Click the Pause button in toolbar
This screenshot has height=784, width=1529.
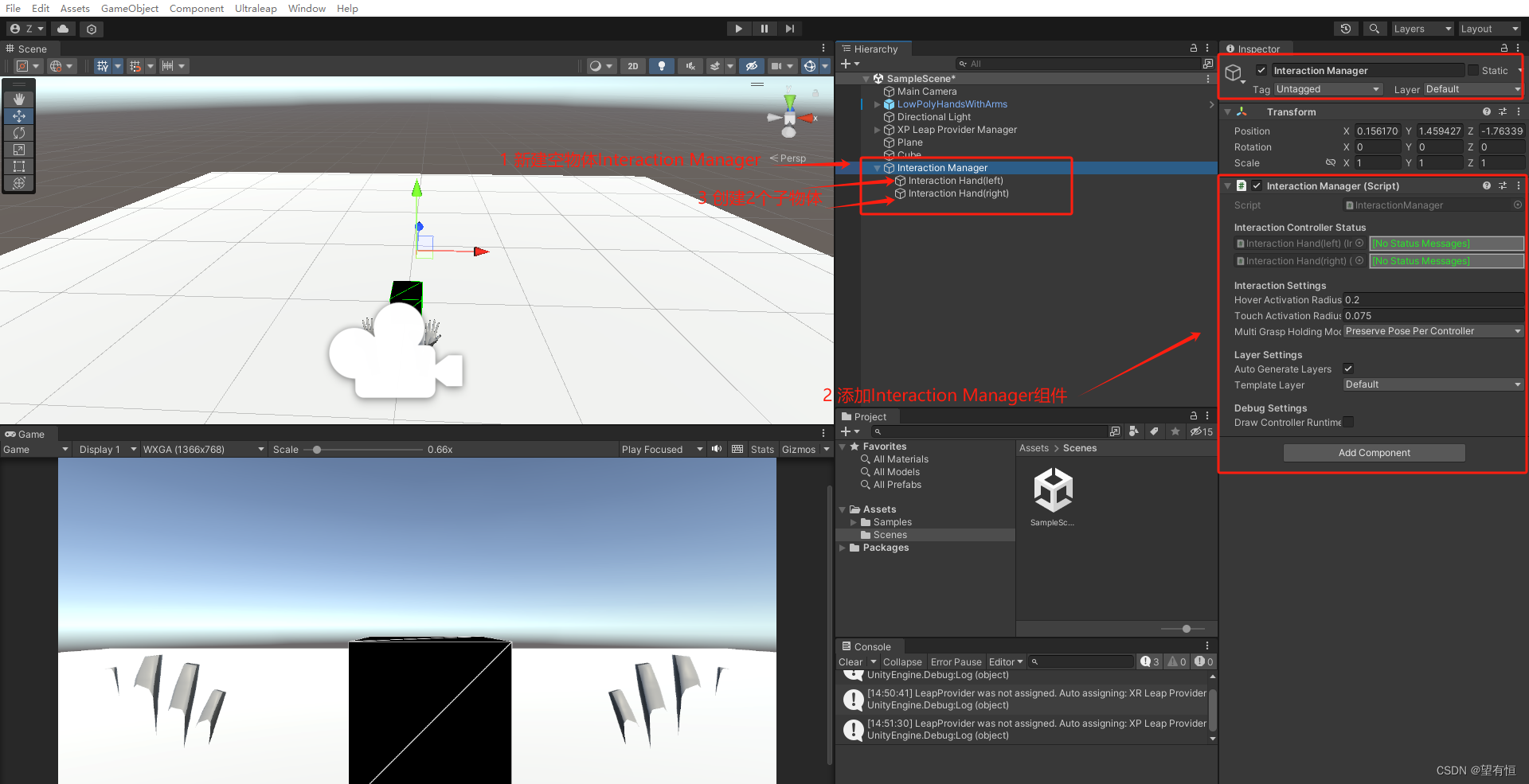764,29
